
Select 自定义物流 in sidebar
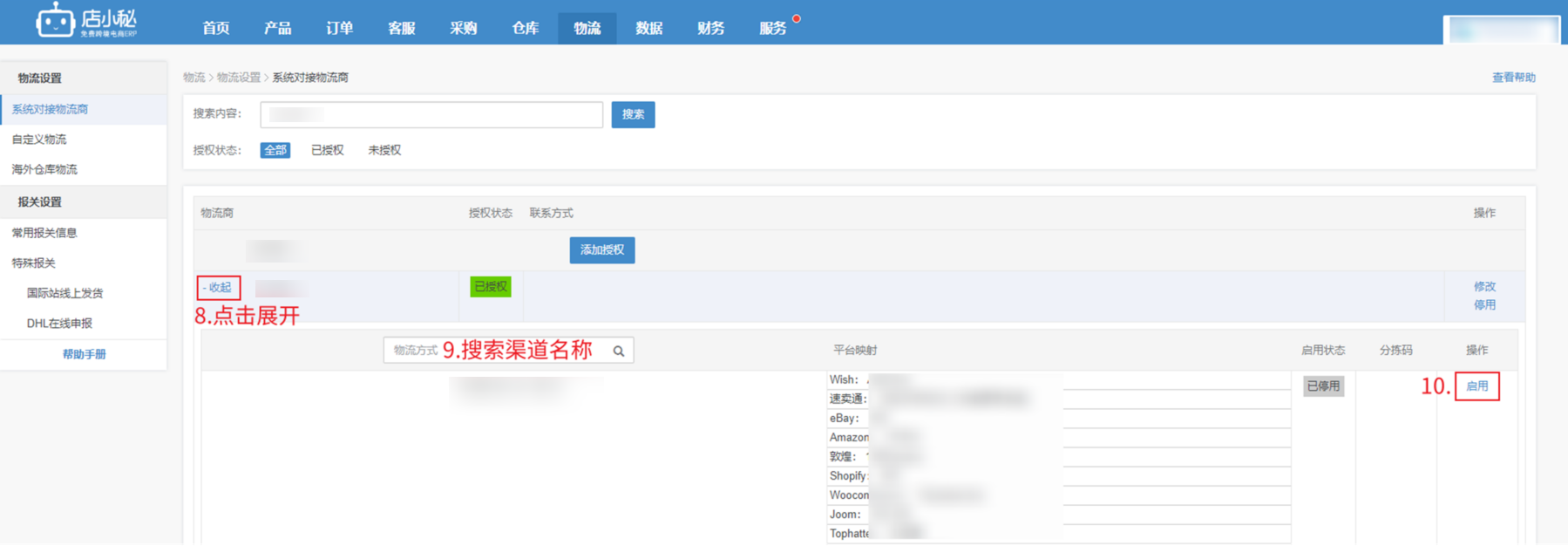[39, 140]
